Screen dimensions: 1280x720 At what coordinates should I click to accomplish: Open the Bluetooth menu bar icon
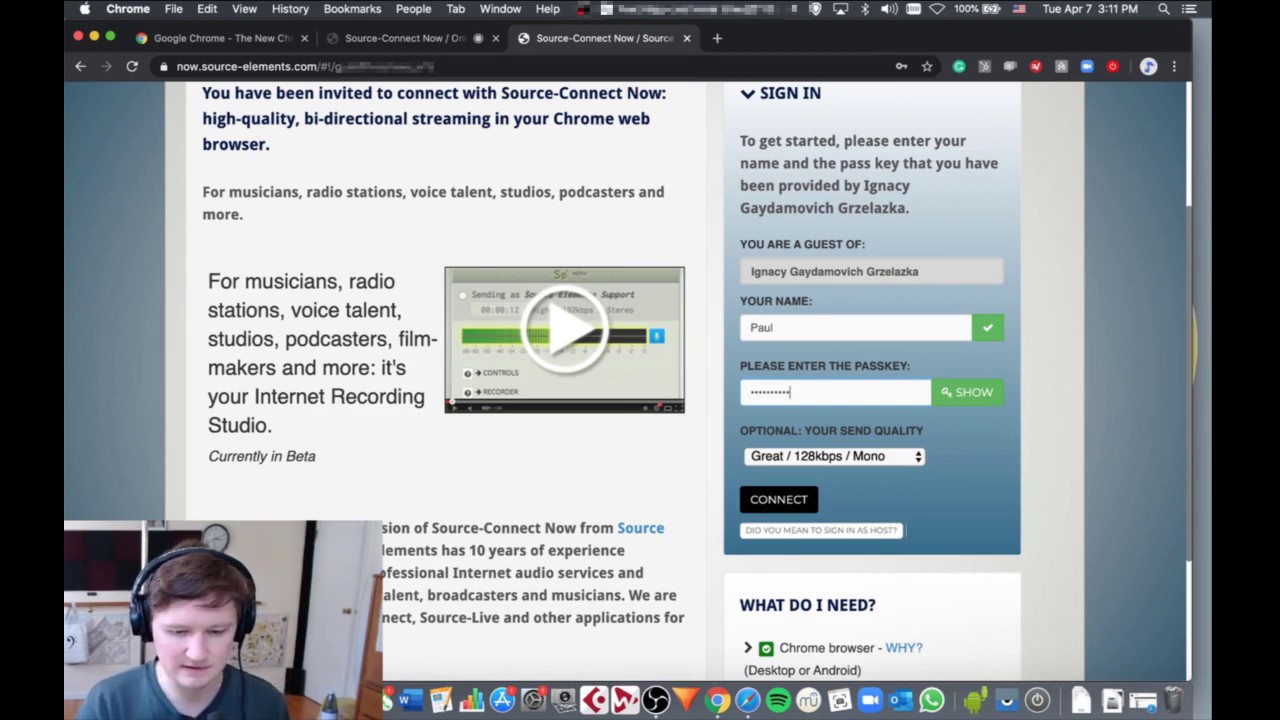[864, 9]
